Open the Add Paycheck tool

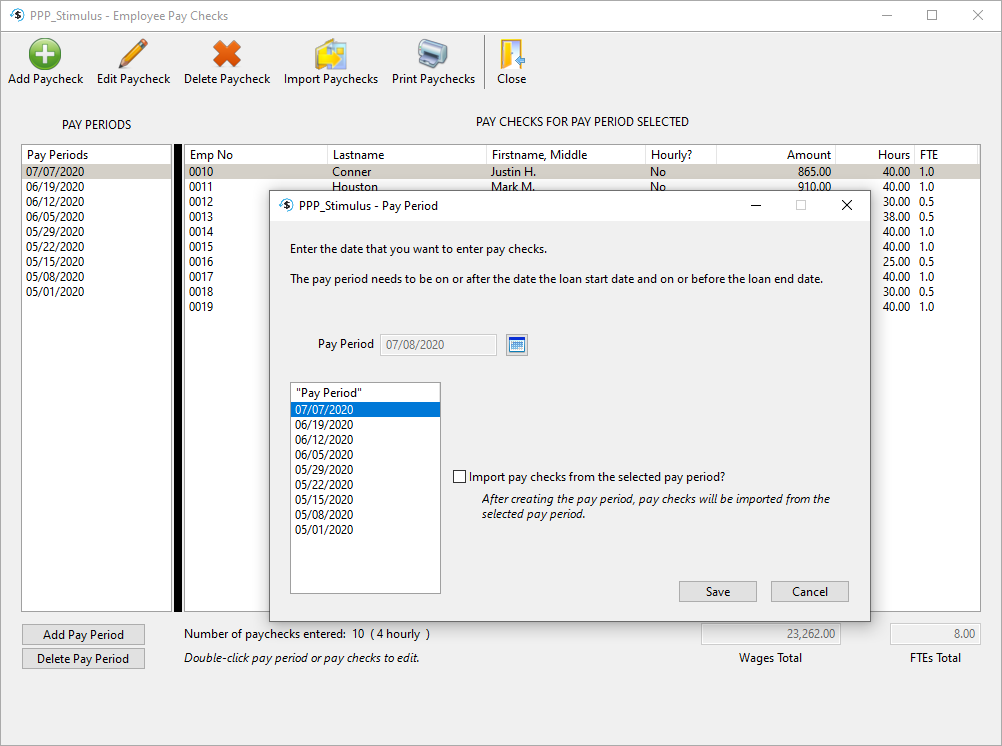click(x=44, y=60)
